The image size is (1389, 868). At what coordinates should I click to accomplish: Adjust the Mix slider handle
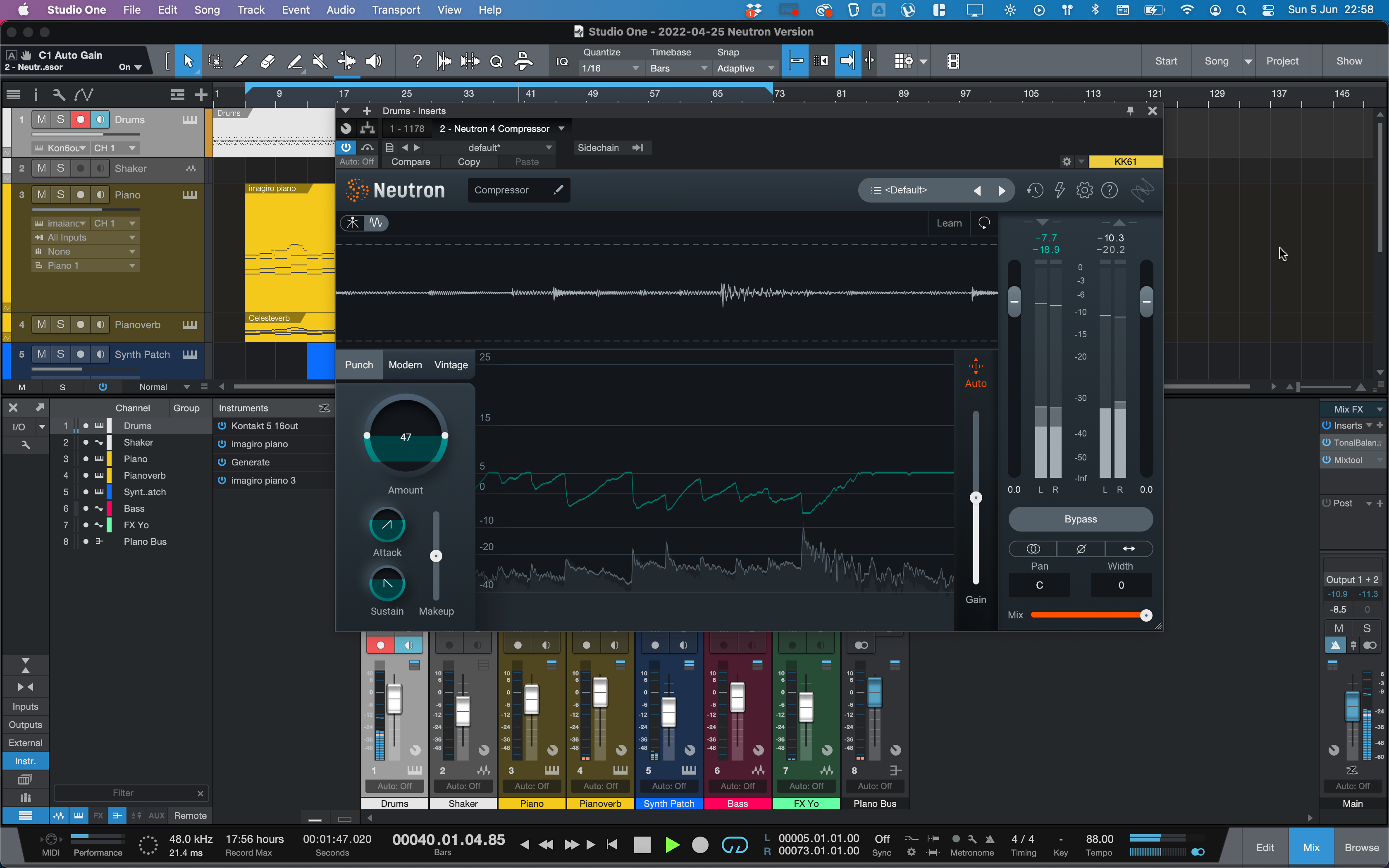(x=1146, y=615)
